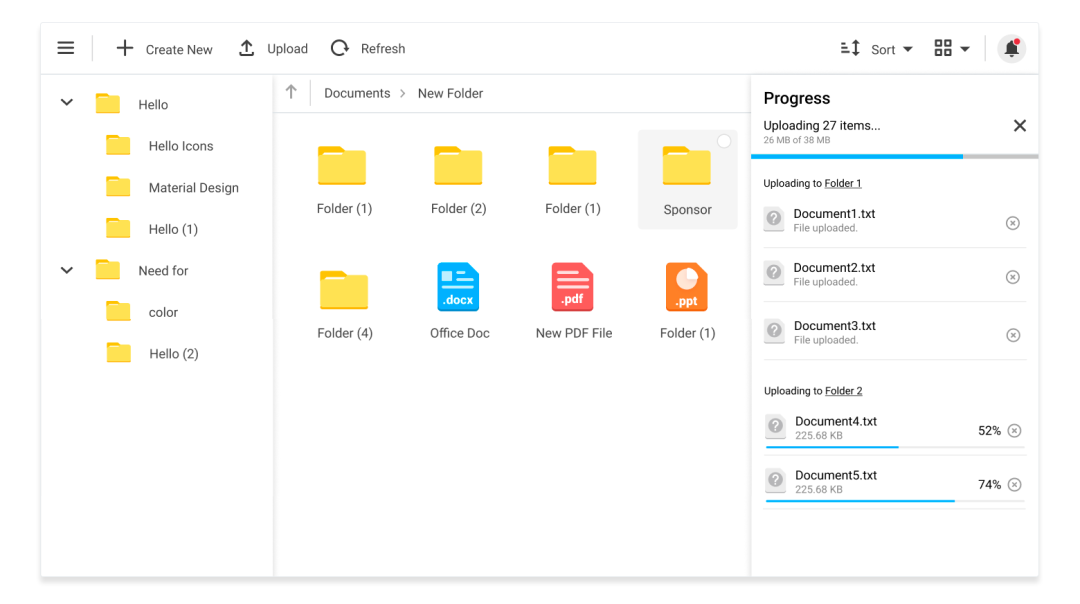
Task: Click the Sort label
Action: pos(883,50)
